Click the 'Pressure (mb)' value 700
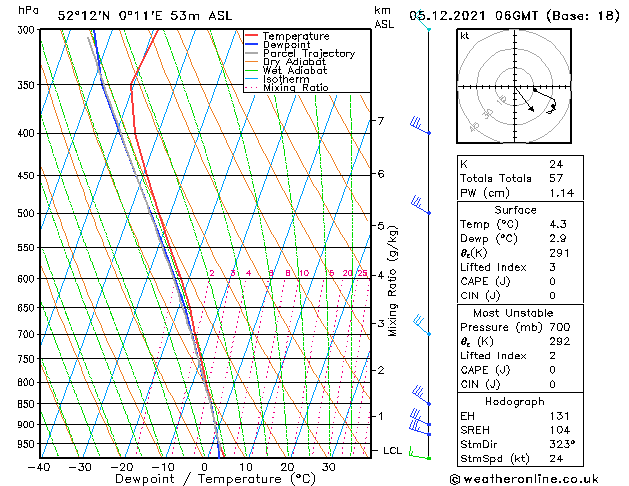 pyautogui.click(x=560, y=327)
